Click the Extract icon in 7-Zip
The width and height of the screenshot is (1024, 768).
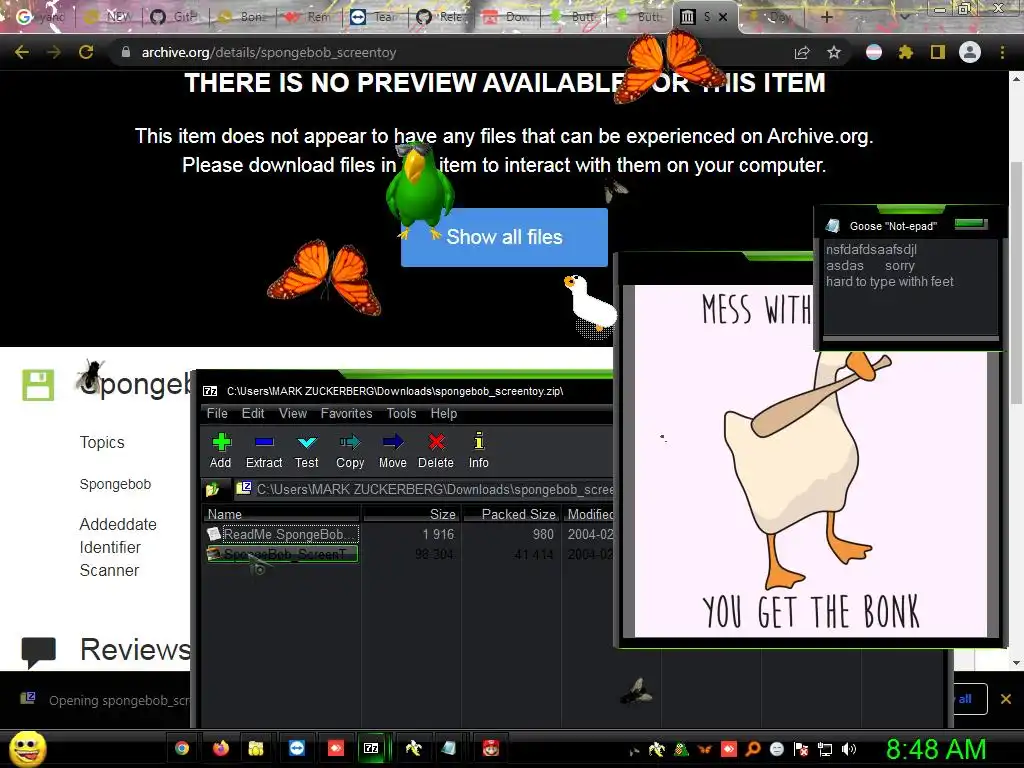click(x=264, y=443)
